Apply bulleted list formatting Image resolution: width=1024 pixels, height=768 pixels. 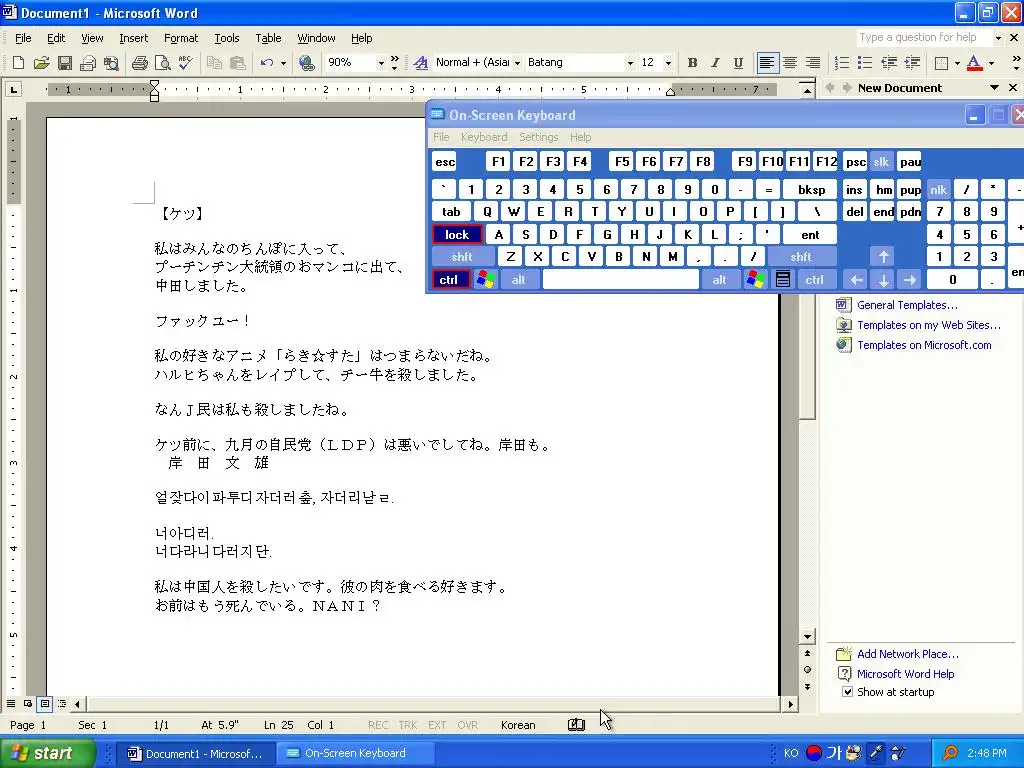865,63
